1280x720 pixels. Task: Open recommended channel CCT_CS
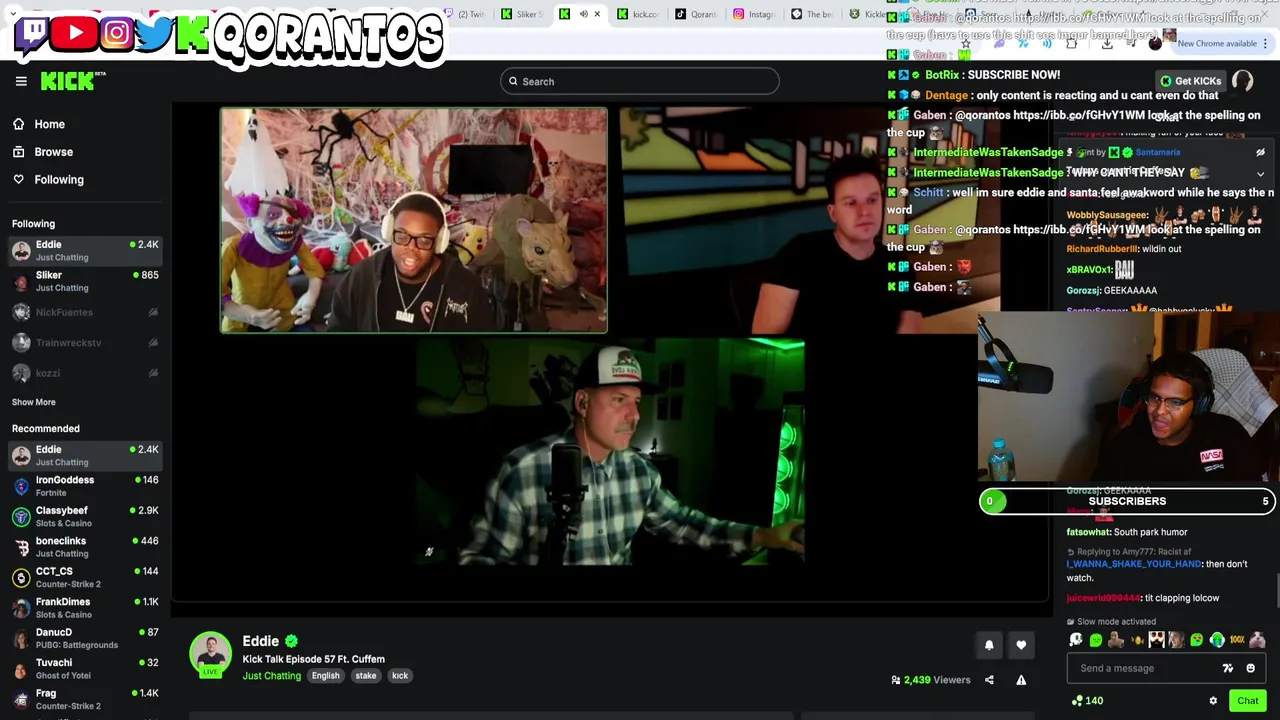click(x=85, y=577)
